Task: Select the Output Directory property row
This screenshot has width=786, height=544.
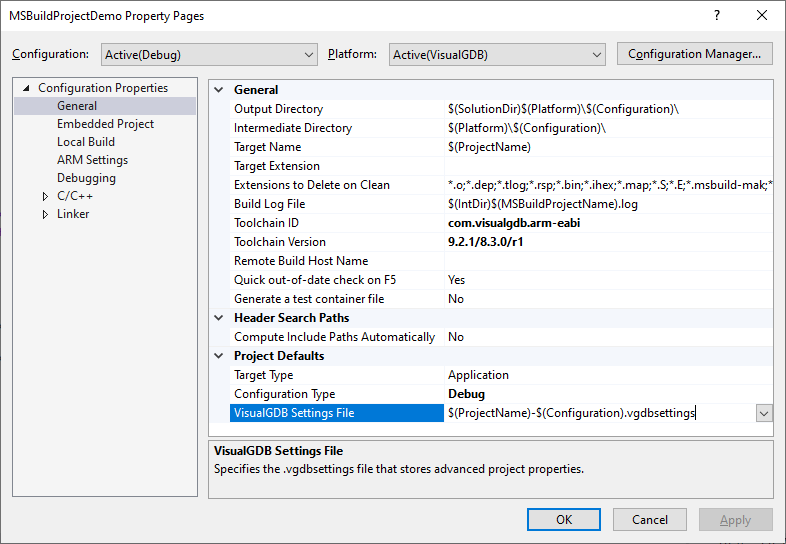Action: tap(337, 109)
